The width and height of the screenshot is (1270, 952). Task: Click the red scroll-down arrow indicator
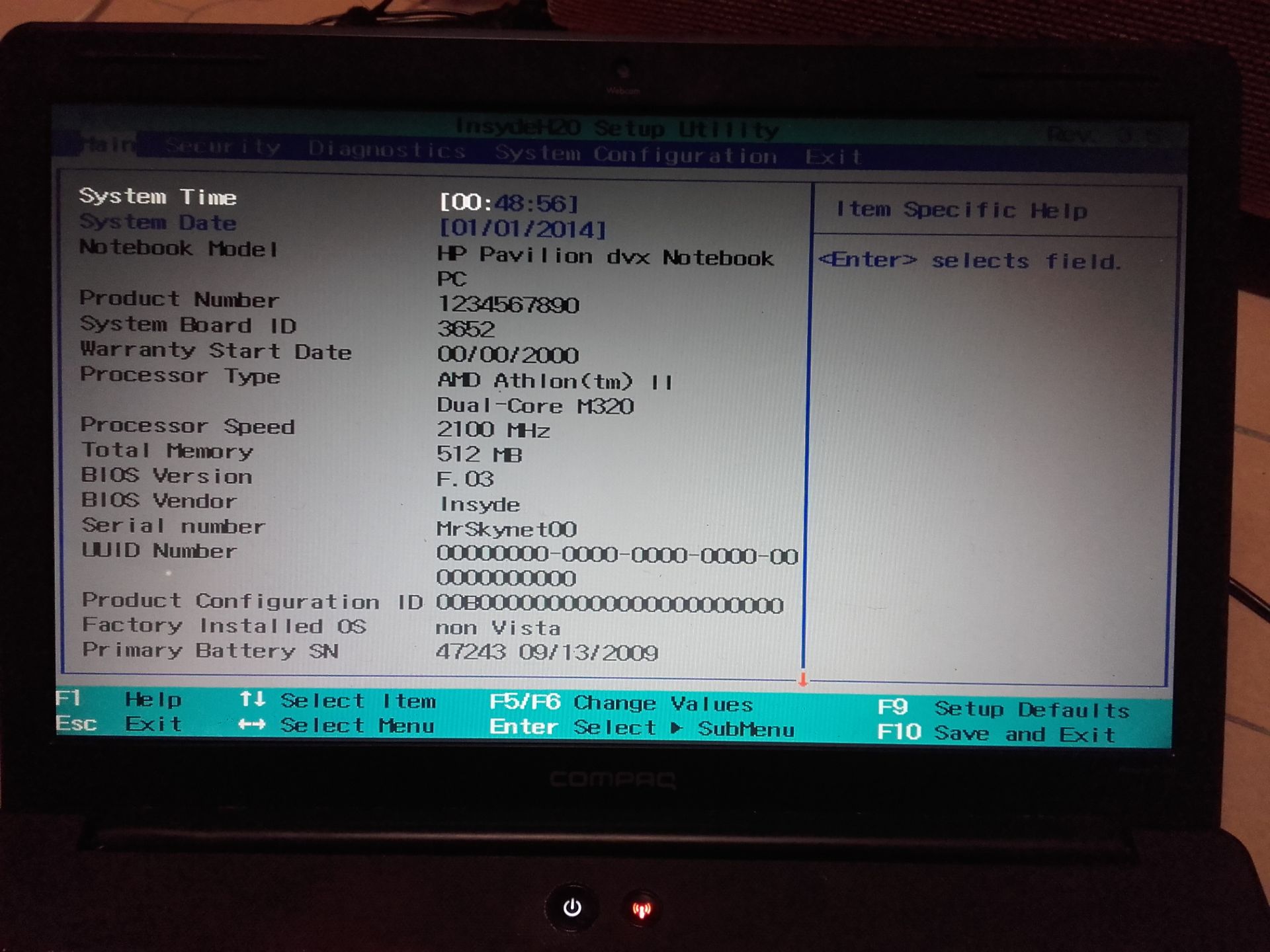point(803,680)
